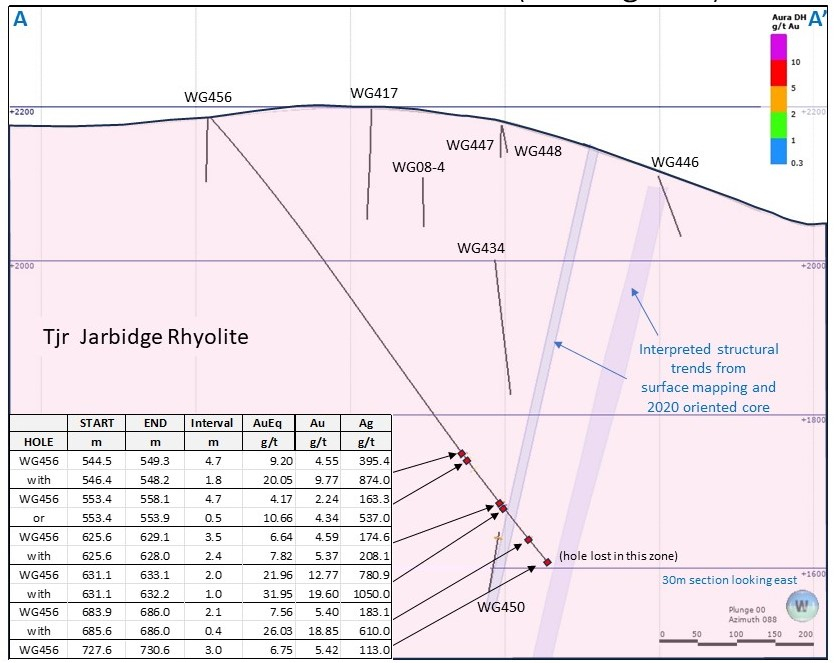835x663 pixels.
Task: Click the Tjr Jarbidge Rhyolite unit label
Action: (145, 337)
